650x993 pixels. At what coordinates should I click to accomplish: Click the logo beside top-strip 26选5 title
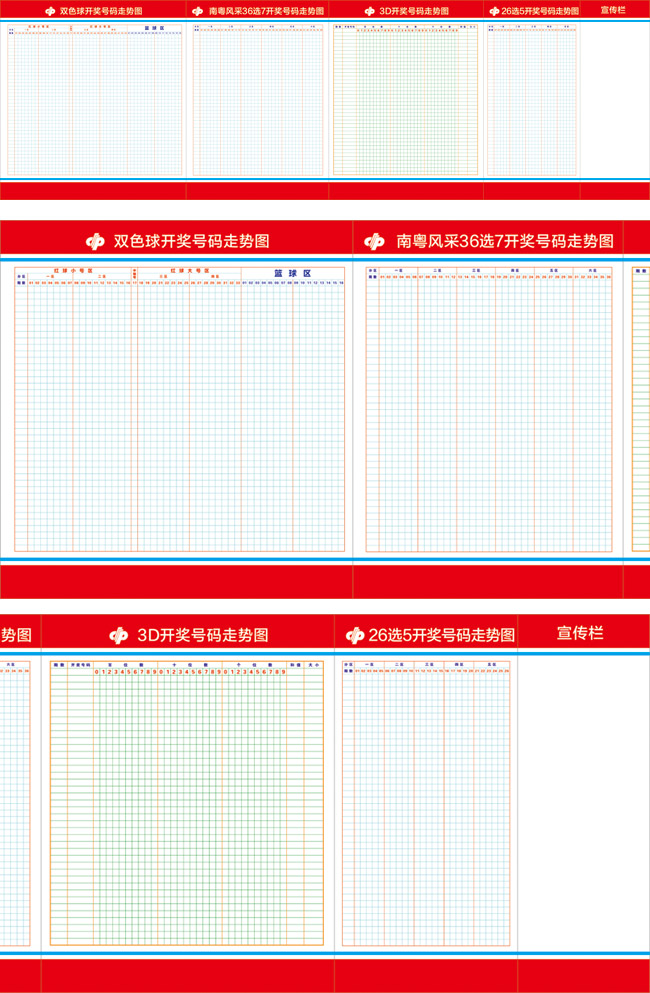[494, 11]
